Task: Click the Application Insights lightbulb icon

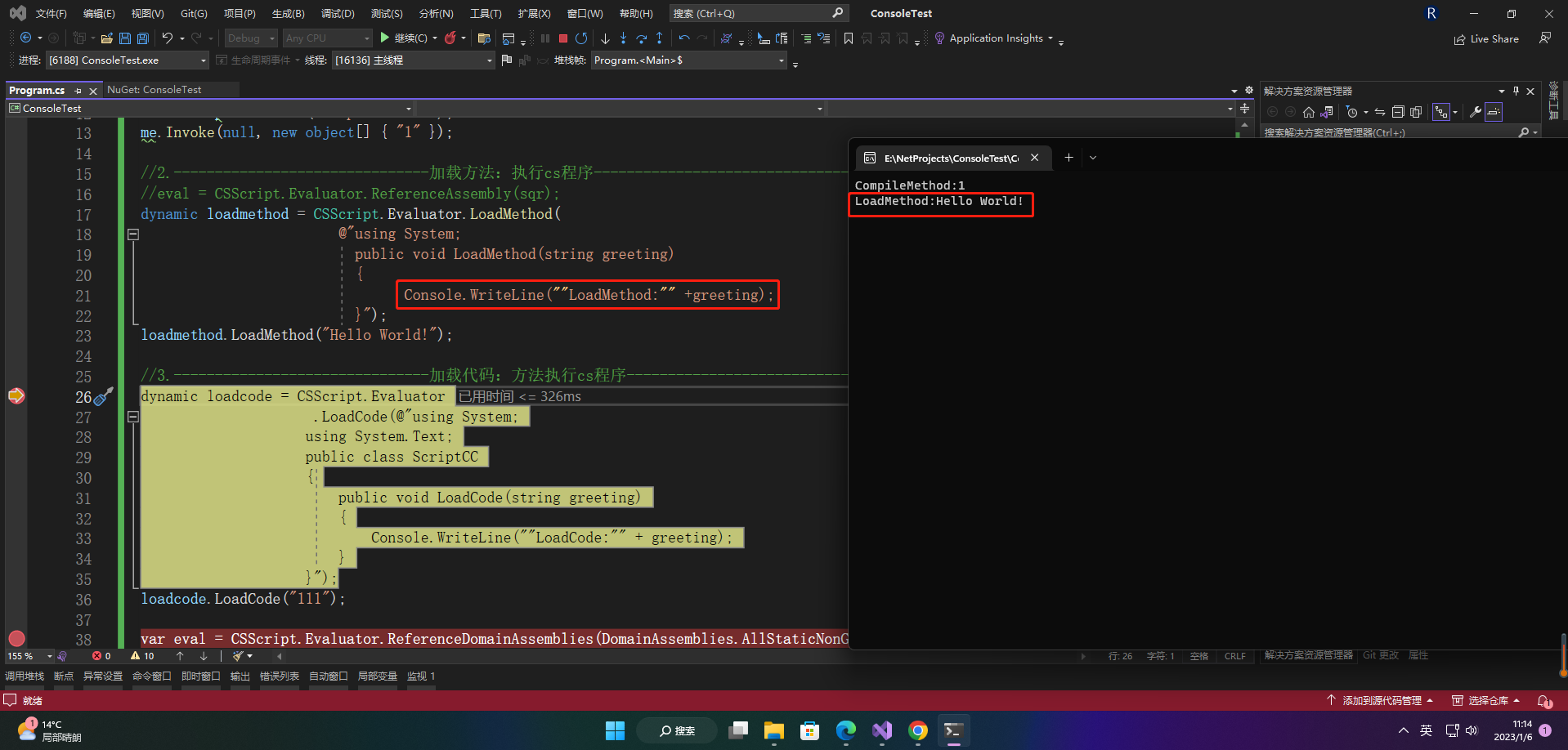Action: (939, 38)
